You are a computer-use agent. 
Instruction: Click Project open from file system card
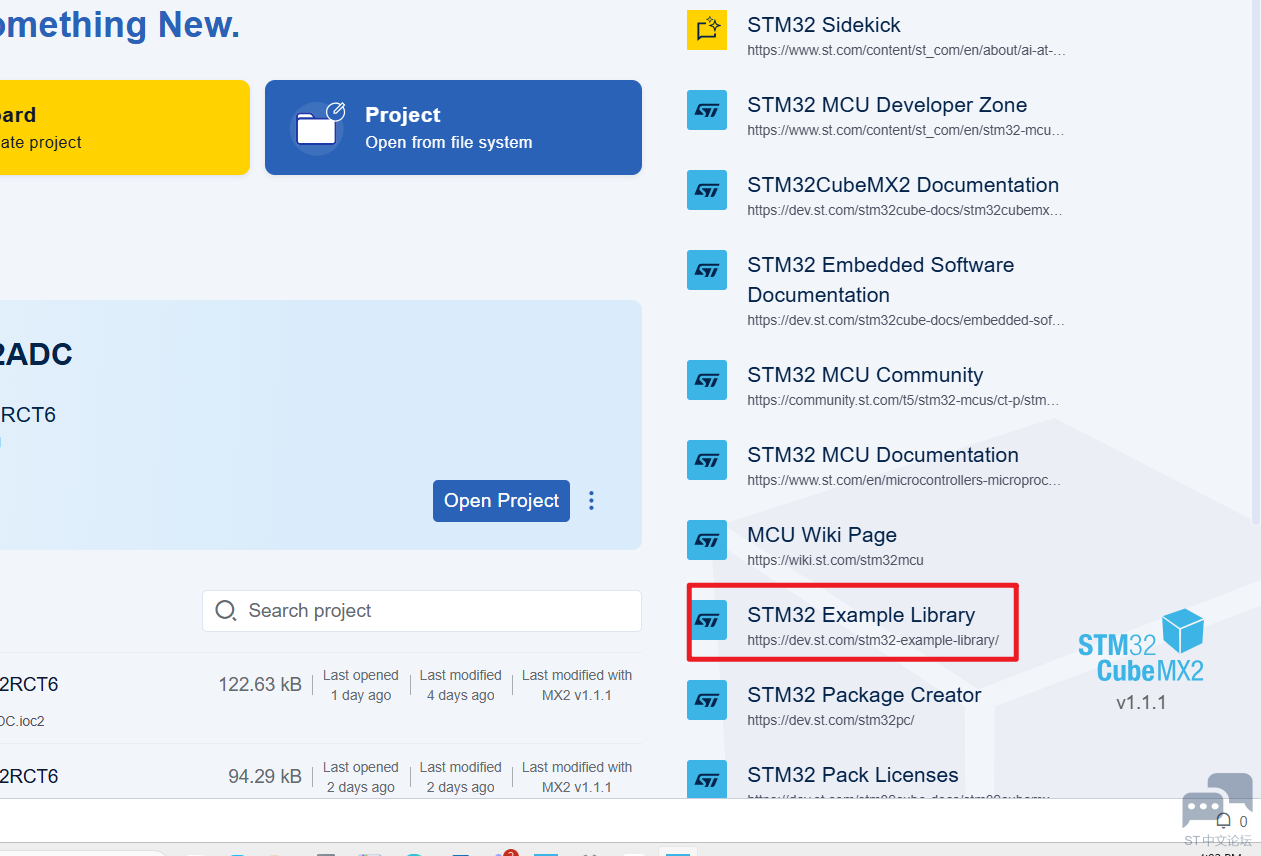click(x=453, y=127)
